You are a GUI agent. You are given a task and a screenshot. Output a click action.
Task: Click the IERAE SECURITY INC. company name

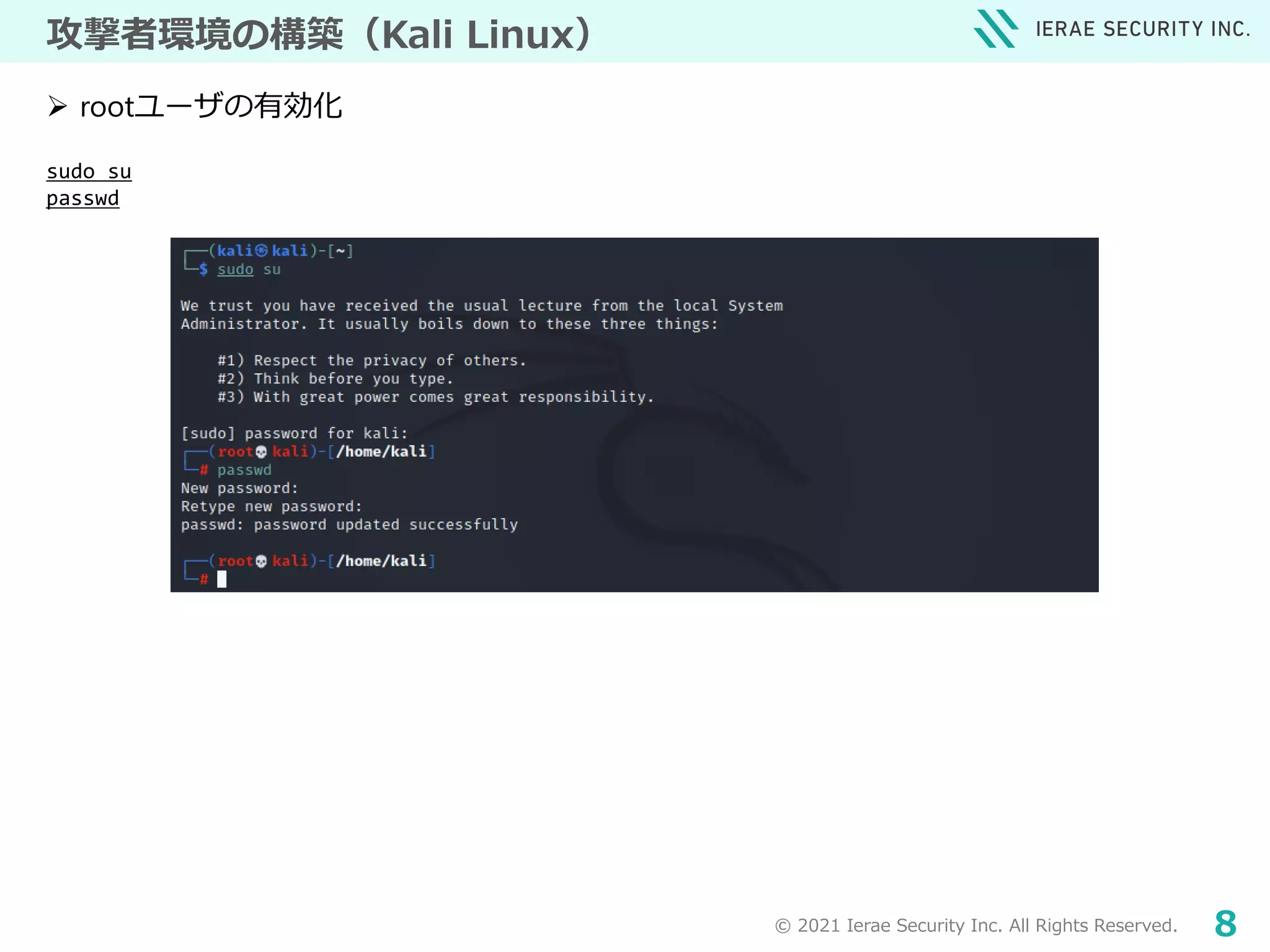point(1143,29)
